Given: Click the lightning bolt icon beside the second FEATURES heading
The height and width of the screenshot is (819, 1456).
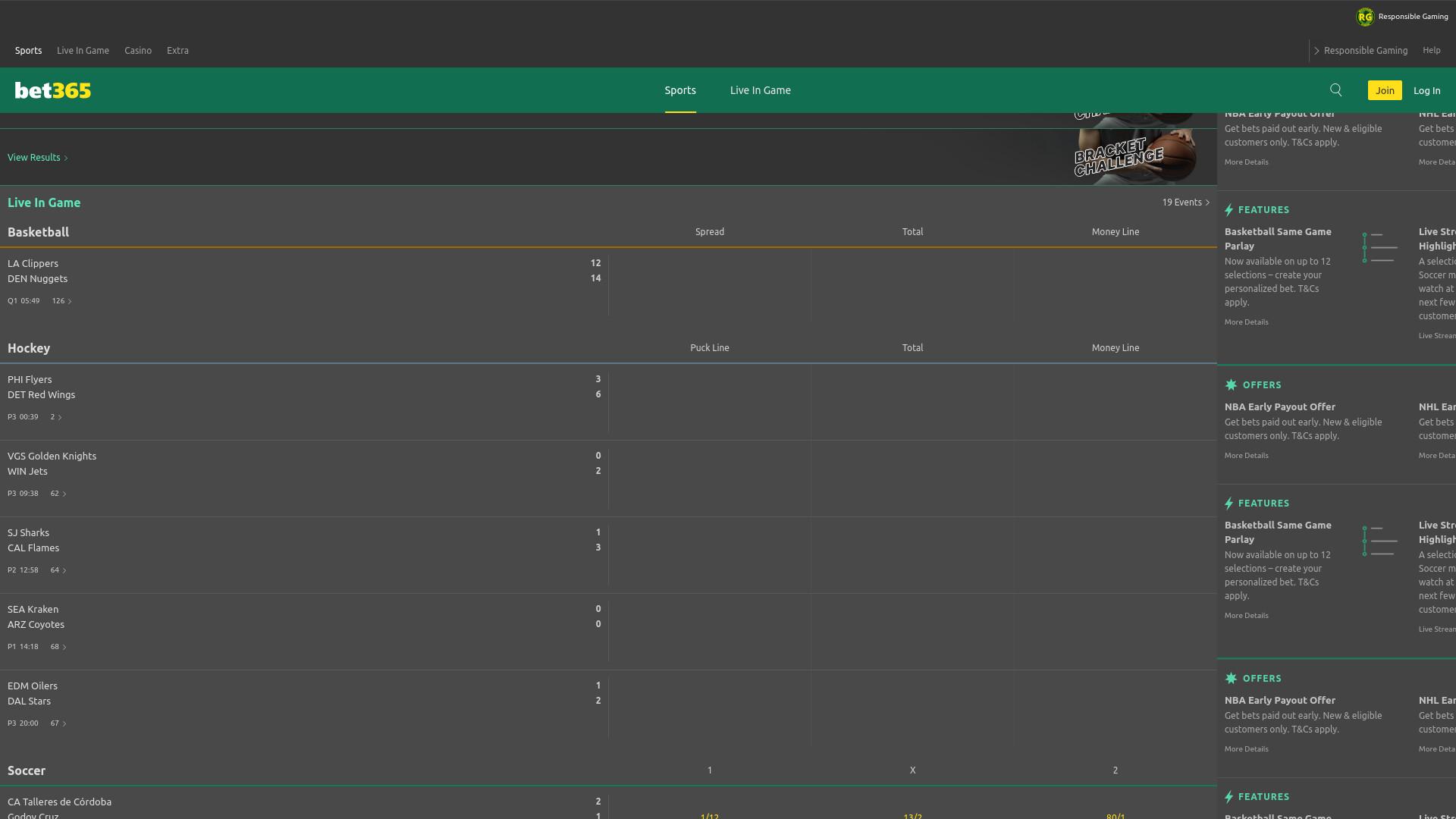Looking at the screenshot, I should [x=1229, y=504].
